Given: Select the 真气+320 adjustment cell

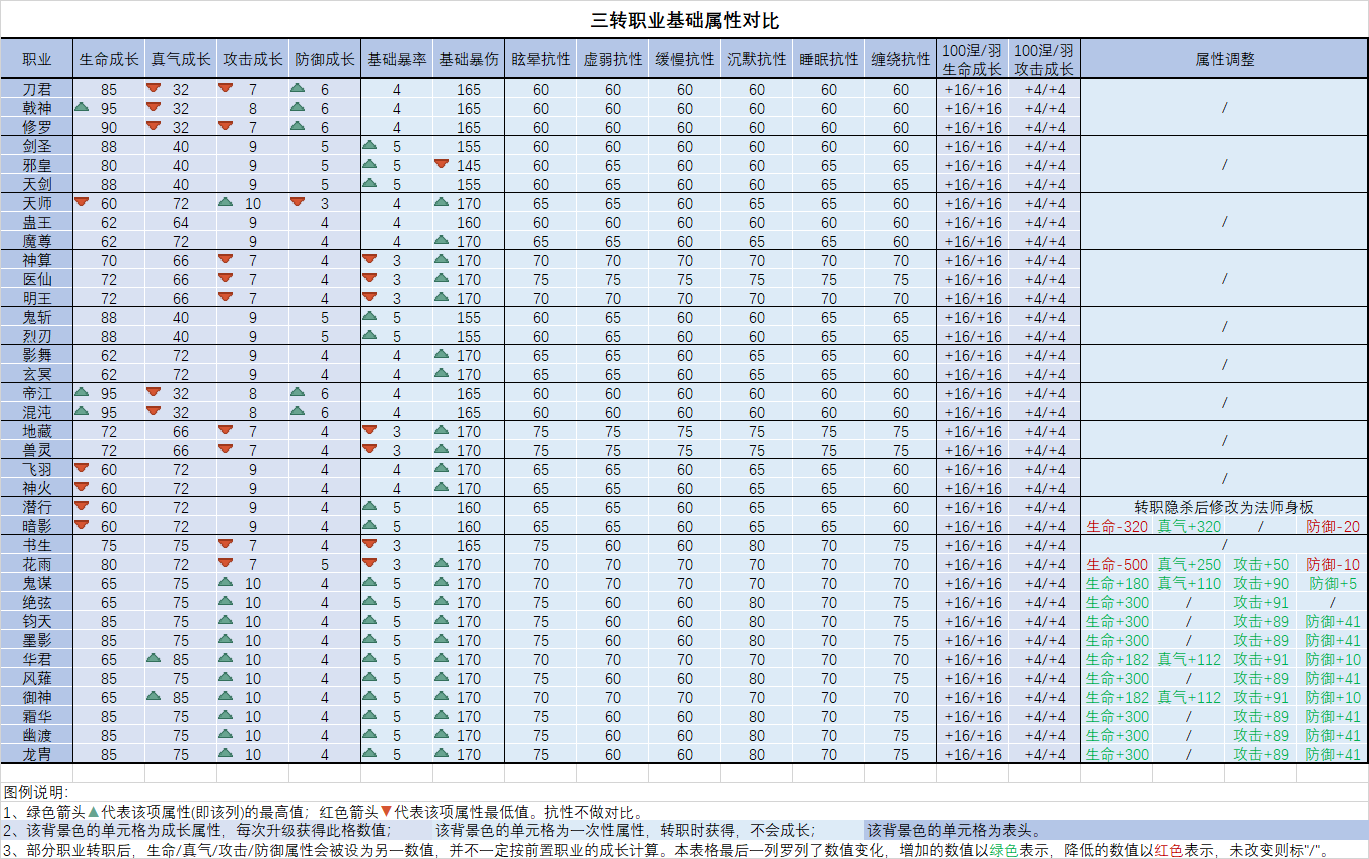Looking at the screenshot, I should pyautogui.click(x=1189, y=526).
